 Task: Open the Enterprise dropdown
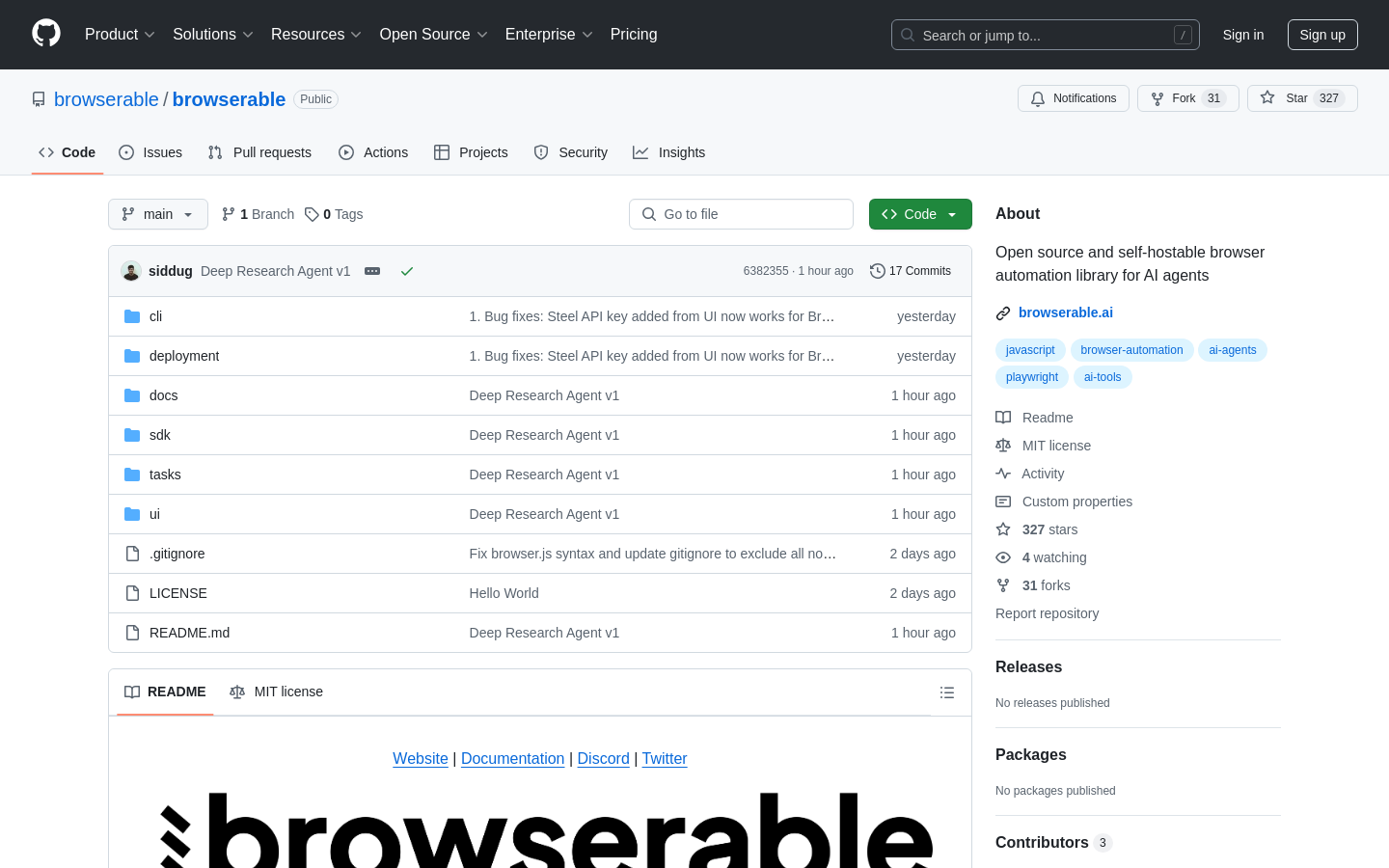(x=549, y=34)
